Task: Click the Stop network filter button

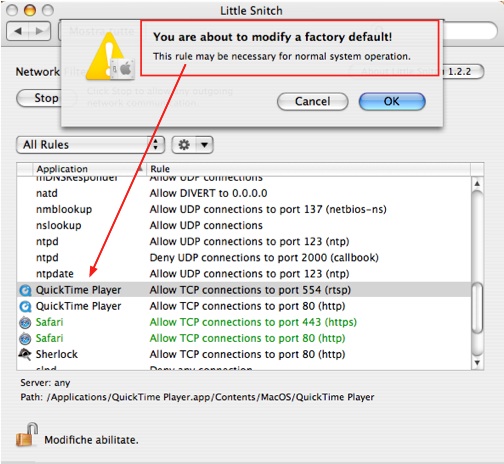Action: 39,98
